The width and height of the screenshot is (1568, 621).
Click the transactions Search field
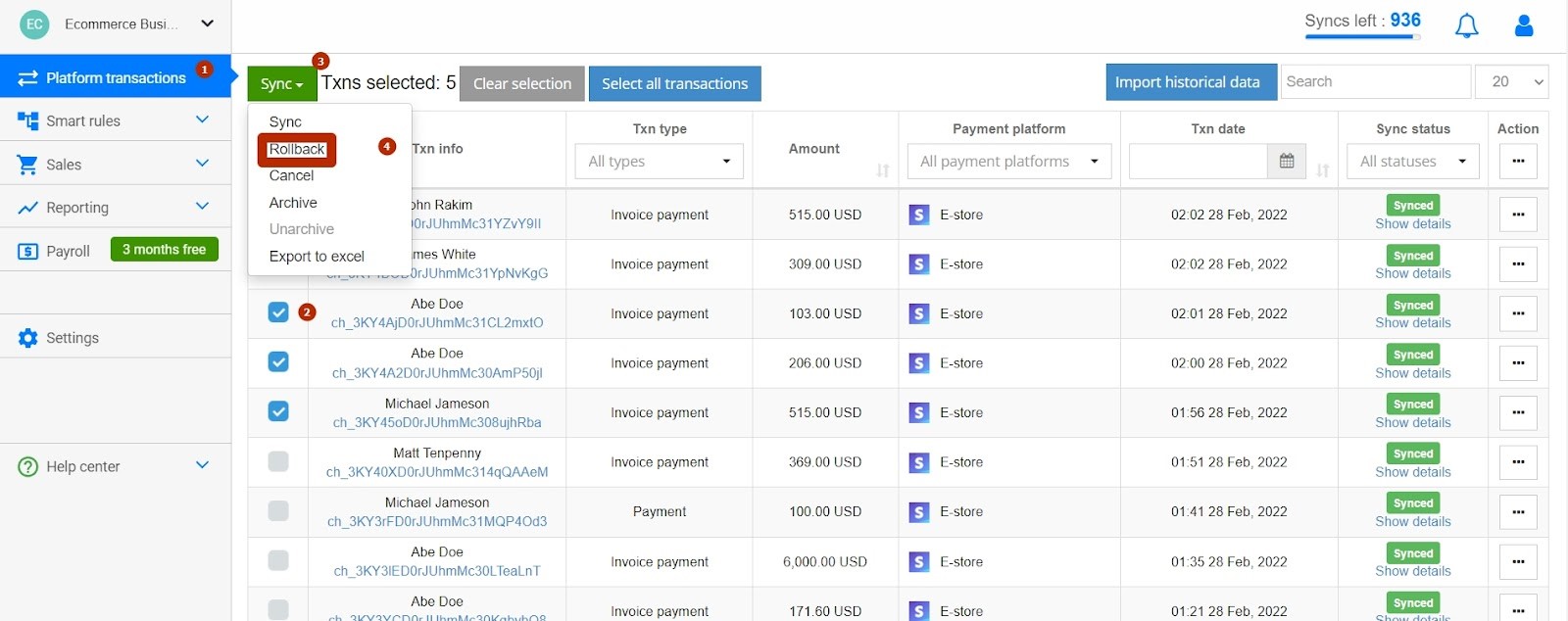click(1376, 82)
